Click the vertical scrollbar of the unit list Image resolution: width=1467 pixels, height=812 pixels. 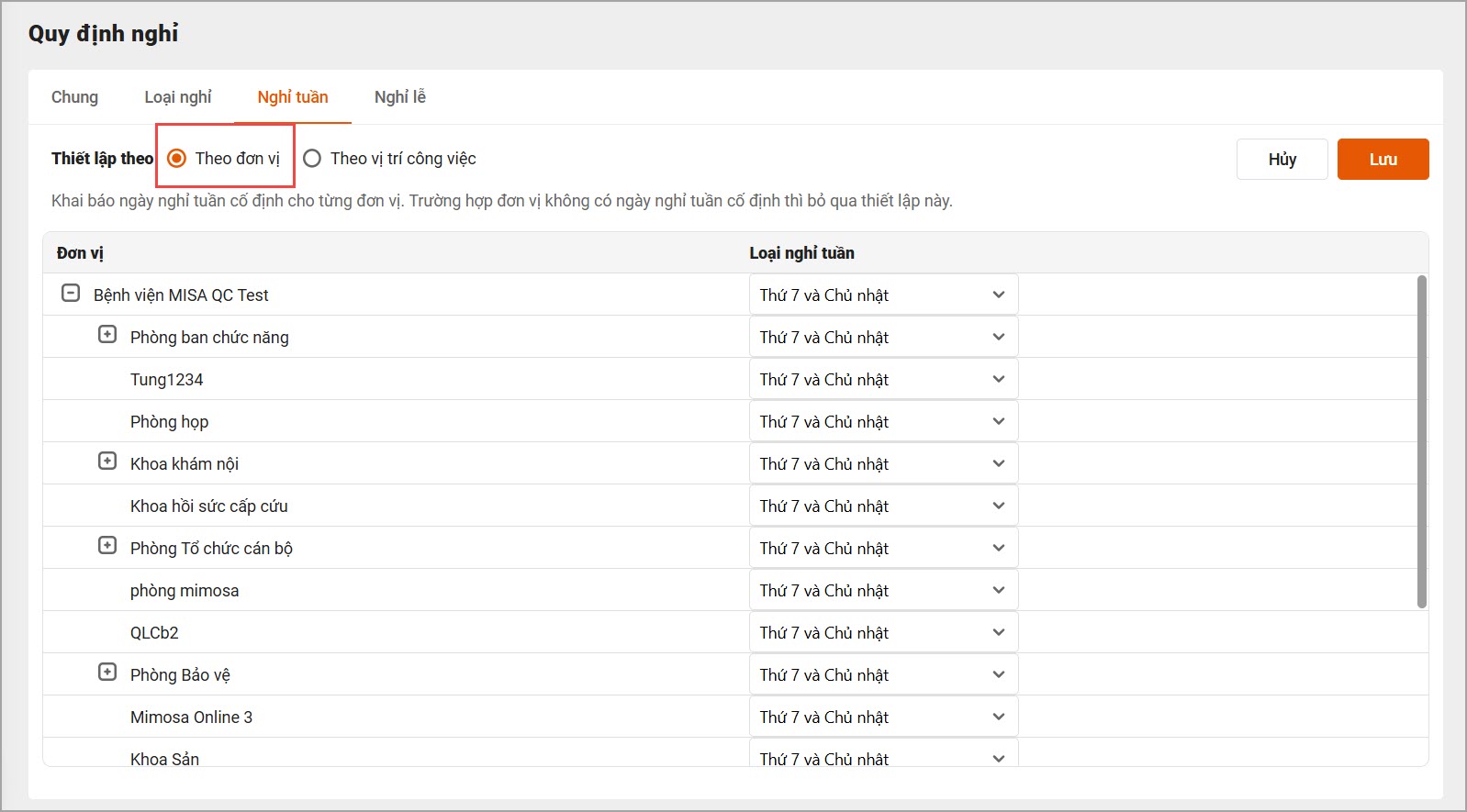coord(1421,440)
